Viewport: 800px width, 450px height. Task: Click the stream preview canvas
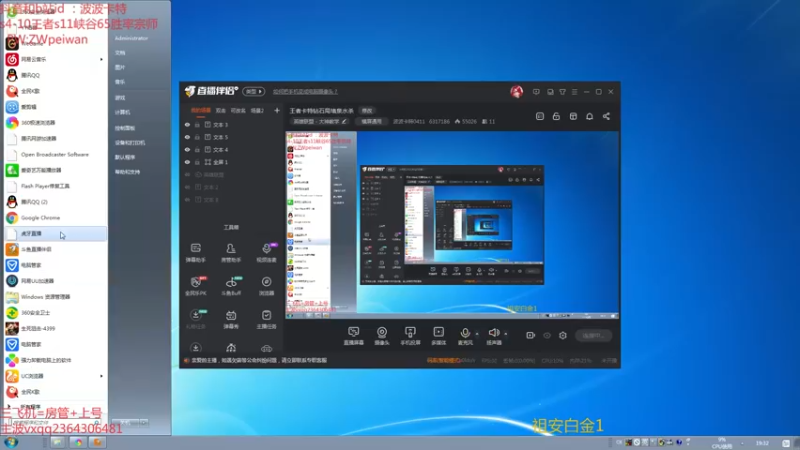[452, 225]
